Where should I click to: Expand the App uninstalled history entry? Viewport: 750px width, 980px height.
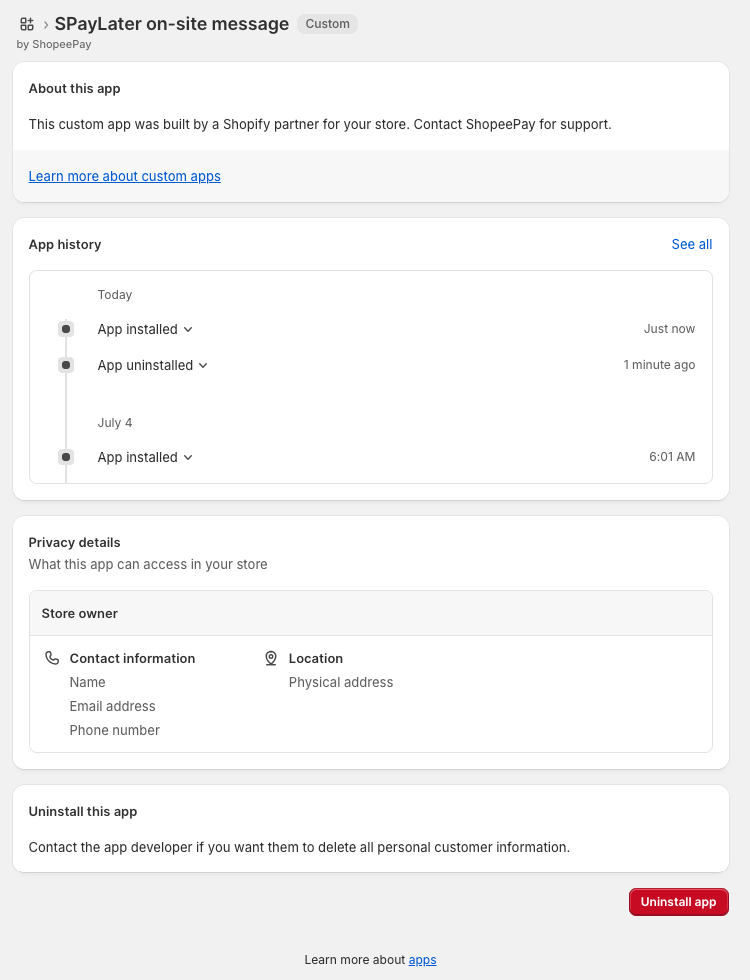coord(152,365)
